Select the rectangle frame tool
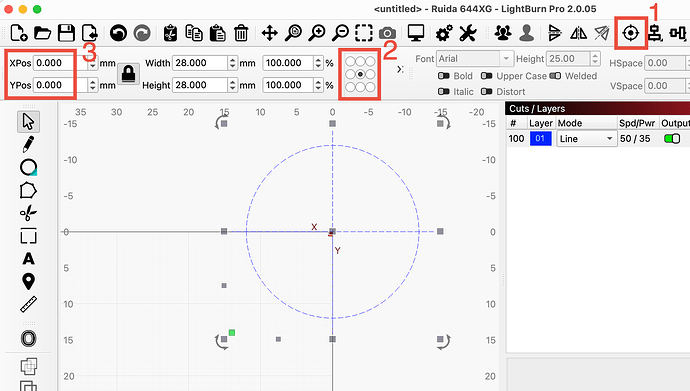The image size is (690, 391). coord(29,236)
